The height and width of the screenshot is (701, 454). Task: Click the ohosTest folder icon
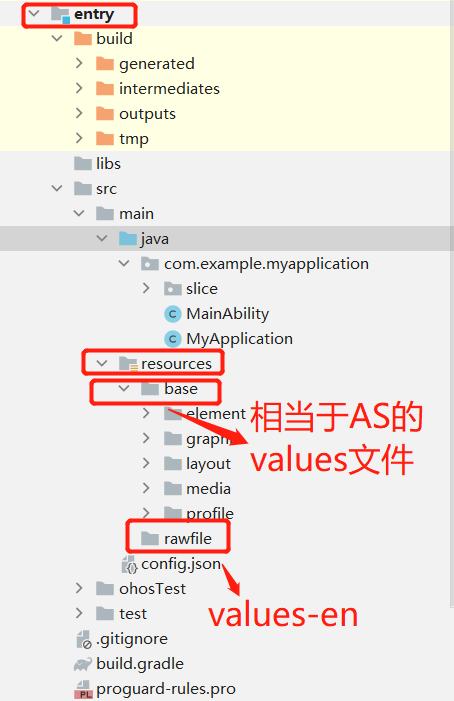pyautogui.click(x=105, y=589)
